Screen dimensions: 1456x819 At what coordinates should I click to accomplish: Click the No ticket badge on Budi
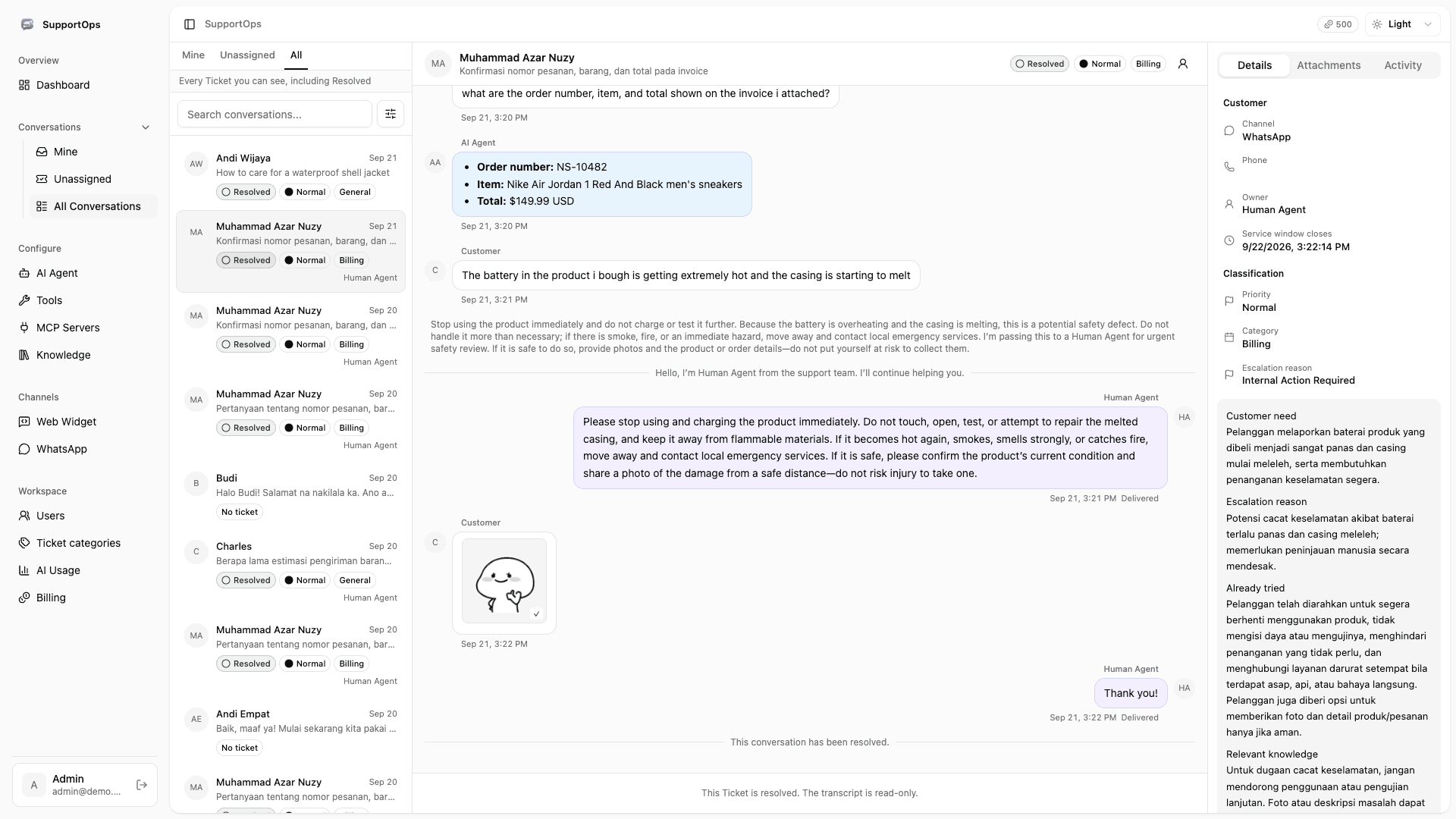(x=240, y=512)
